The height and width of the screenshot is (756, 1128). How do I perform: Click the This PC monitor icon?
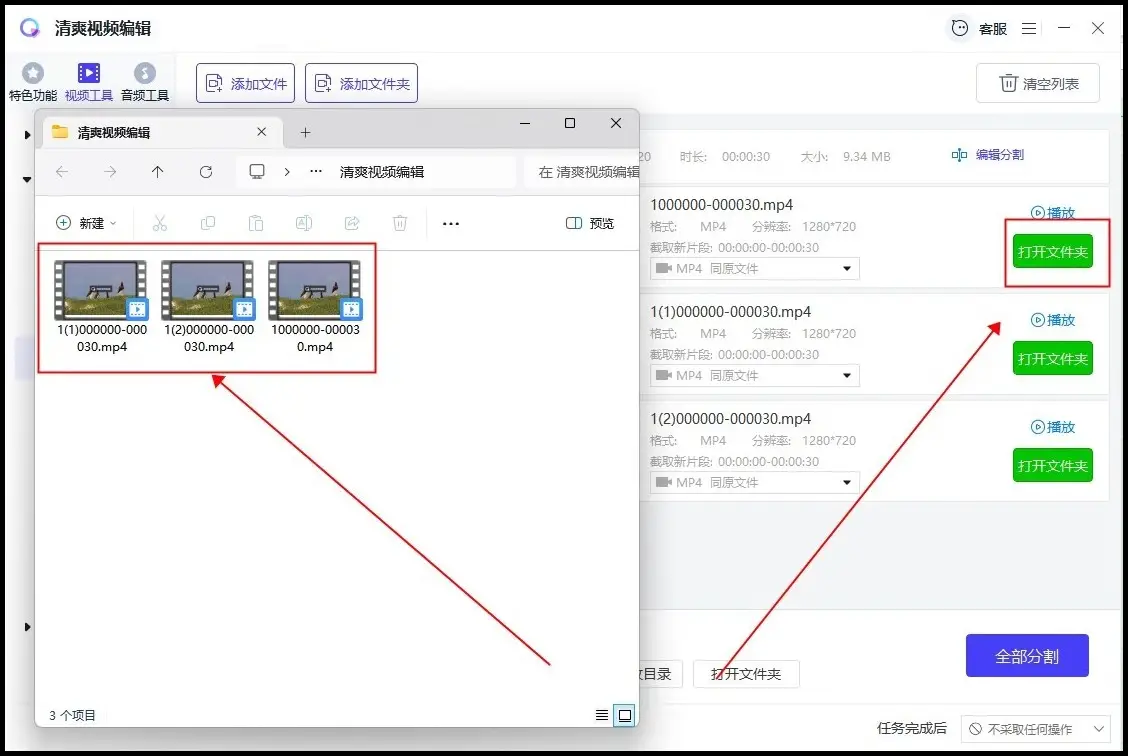pyautogui.click(x=257, y=171)
